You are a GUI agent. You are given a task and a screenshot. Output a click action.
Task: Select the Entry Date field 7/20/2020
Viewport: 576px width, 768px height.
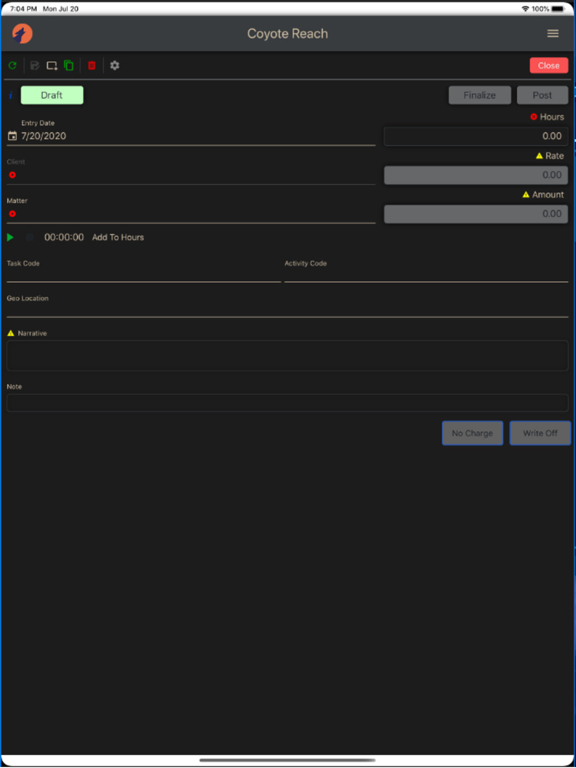191,136
